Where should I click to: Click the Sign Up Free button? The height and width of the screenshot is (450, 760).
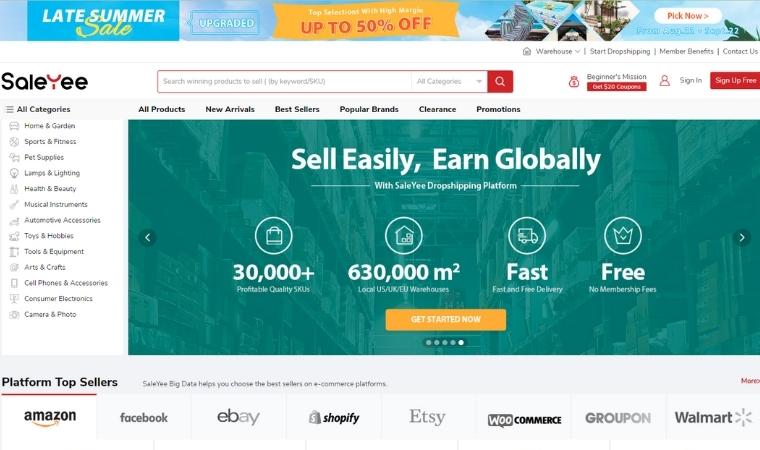click(735, 80)
